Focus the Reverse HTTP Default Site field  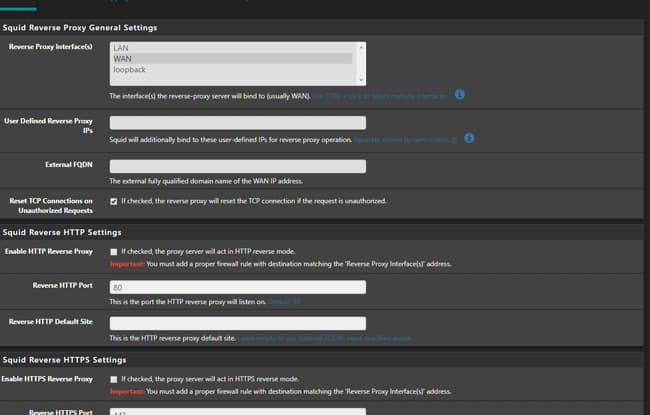click(x=238, y=323)
